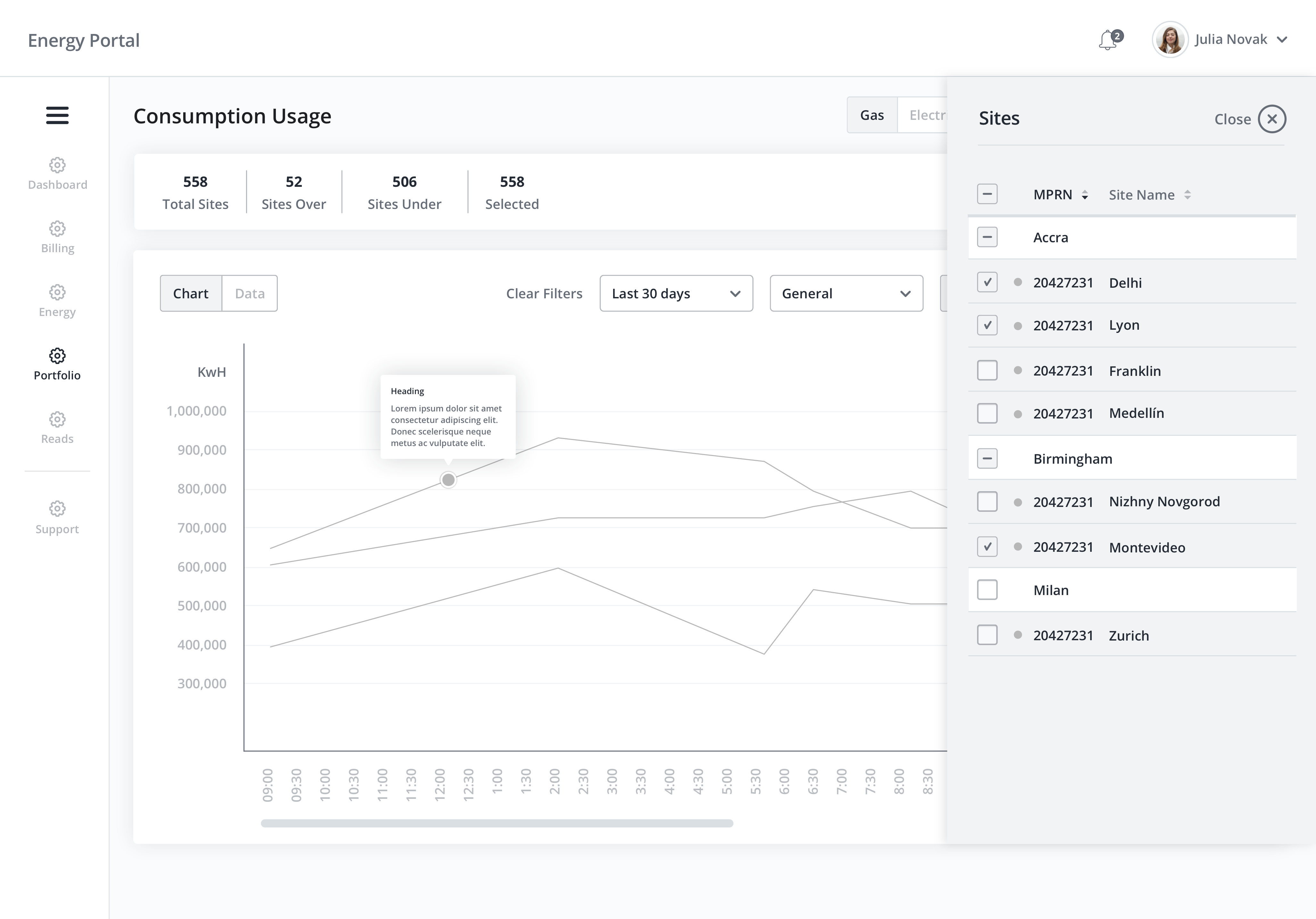Viewport: 1316px width, 919px height.
Task: Open the user menu chevron beside Julia Novak
Action: (1282, 39)
